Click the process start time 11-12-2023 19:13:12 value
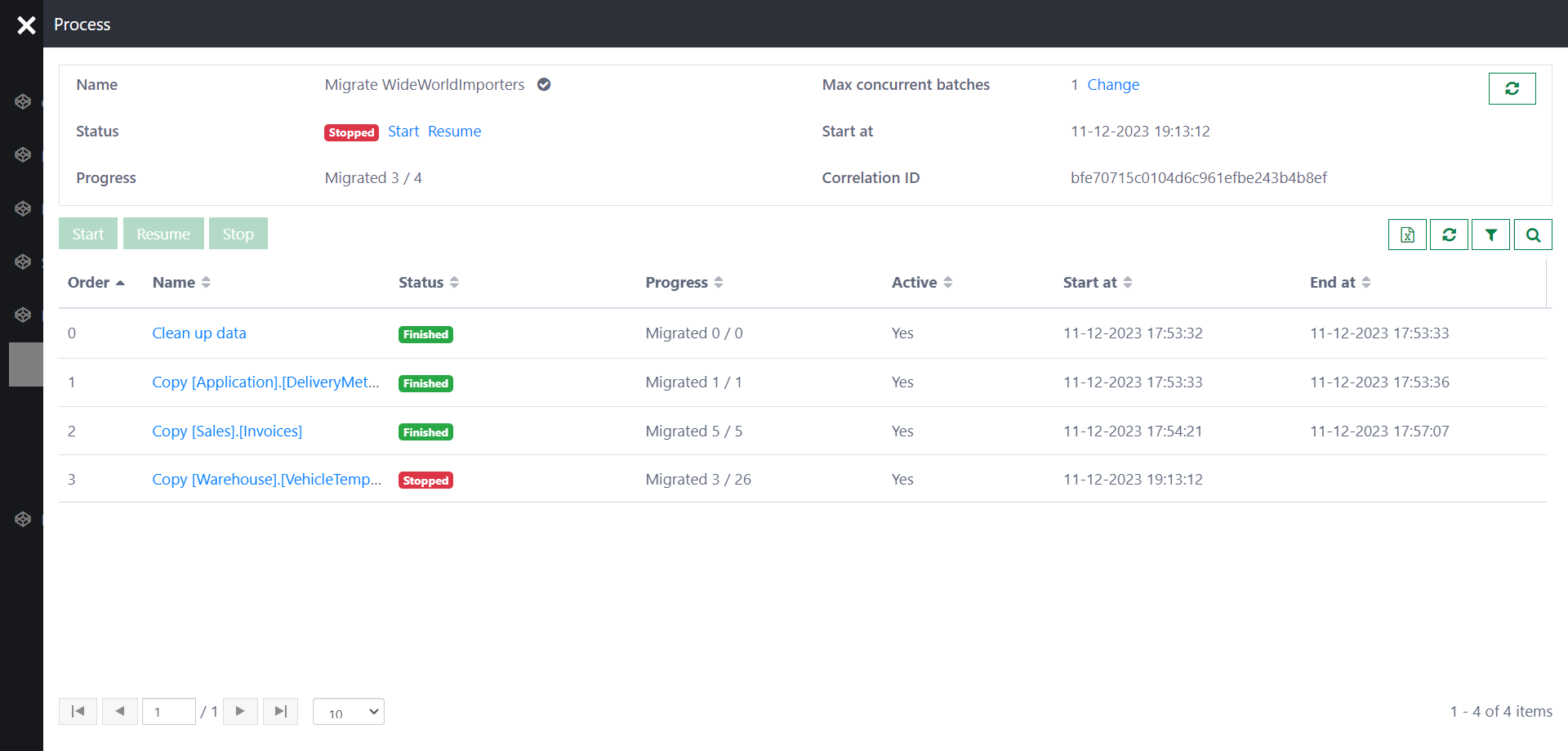Image resolution: width=1568 pixels, height=751 pixels. tap(1140, 131)
